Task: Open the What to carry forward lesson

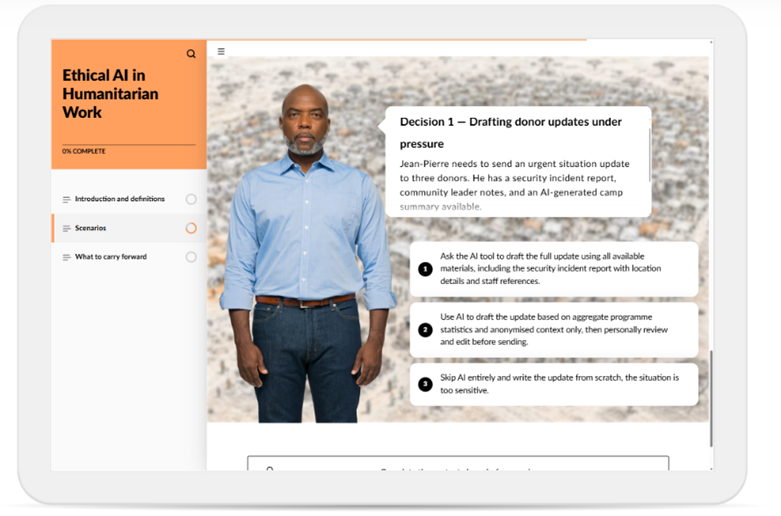Action: pyautogui.click(x=129, y=257)
